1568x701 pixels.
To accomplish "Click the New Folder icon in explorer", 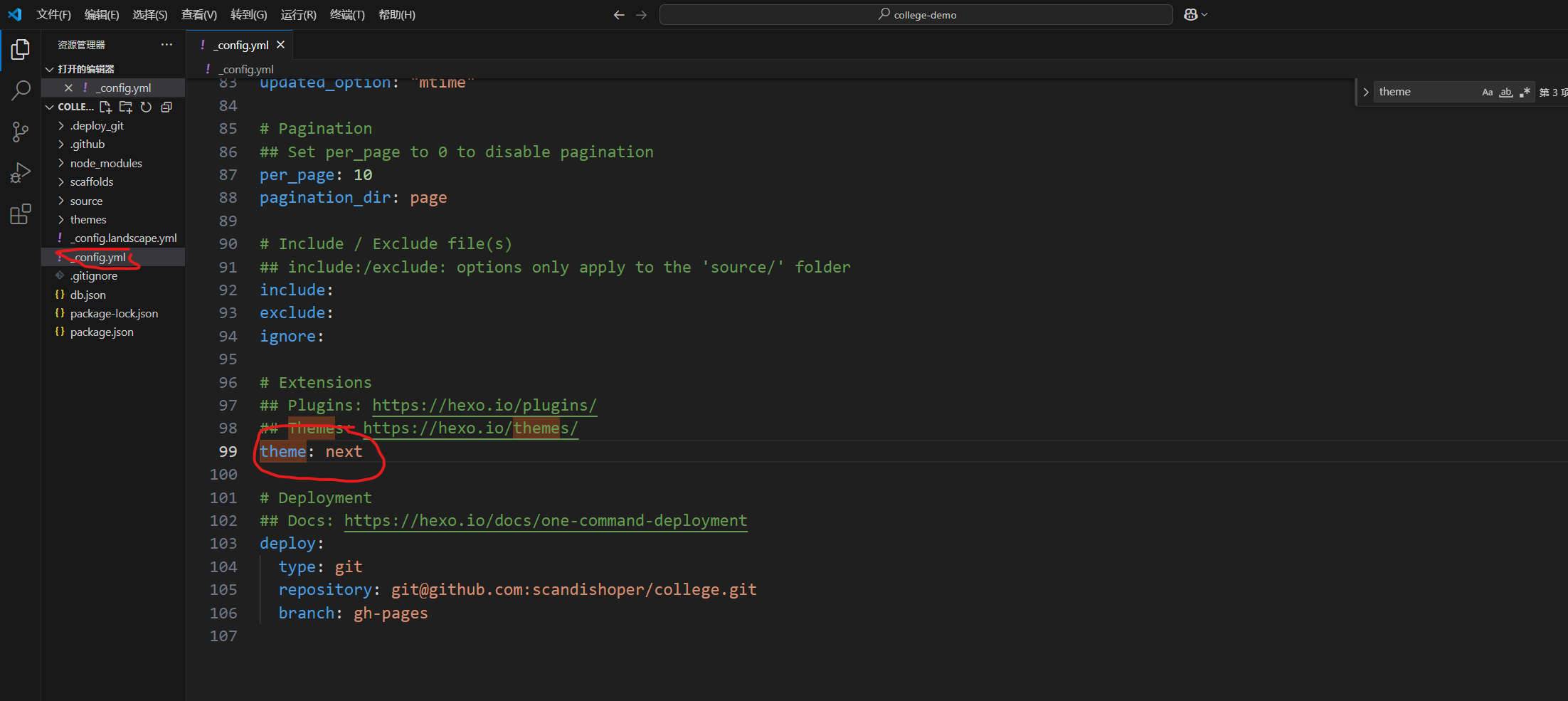I will coord(126,107).
